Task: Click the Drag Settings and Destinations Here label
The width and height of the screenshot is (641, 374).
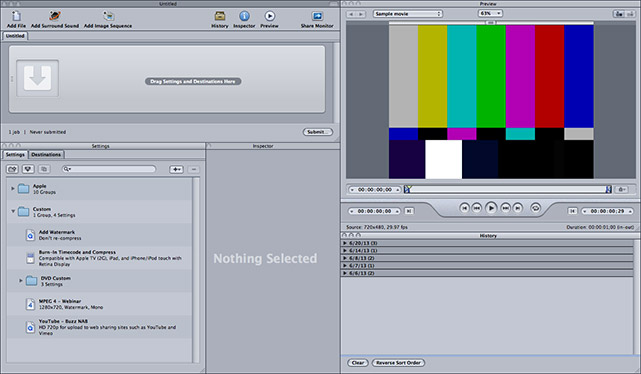Action: [x=193, y=81]
